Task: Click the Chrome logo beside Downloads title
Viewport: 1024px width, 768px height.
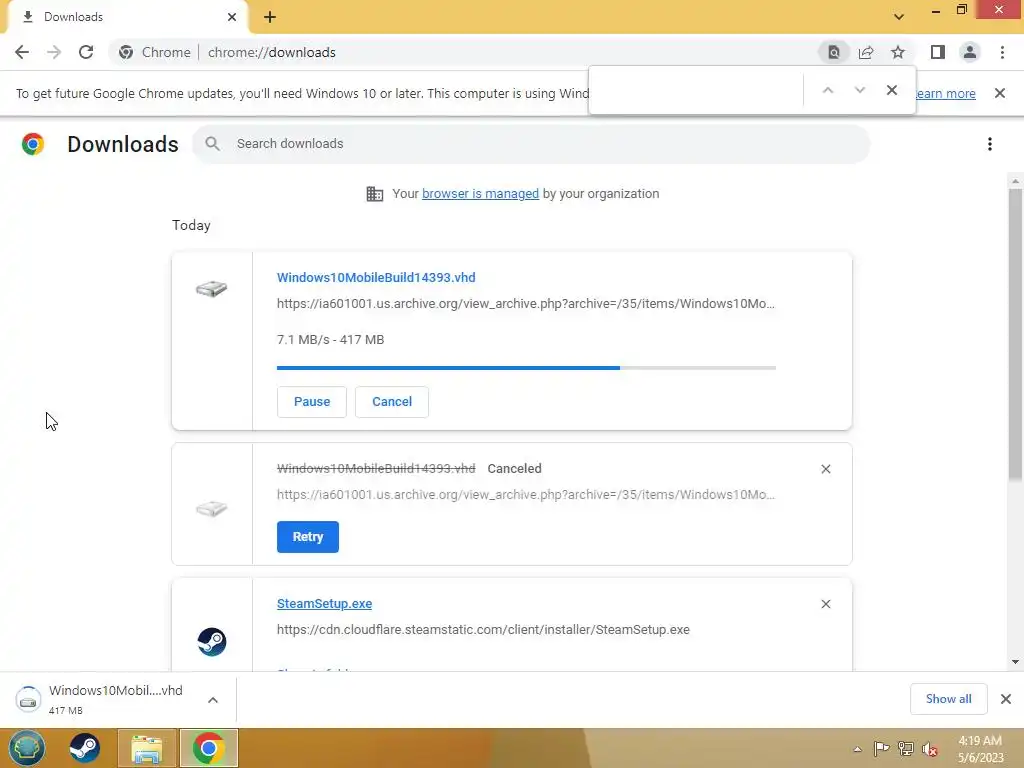Action: point(33,144)
